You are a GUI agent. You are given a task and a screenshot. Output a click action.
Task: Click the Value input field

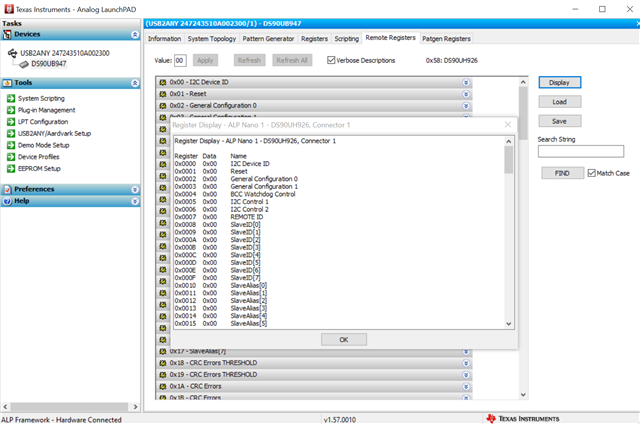pyautogui.click(x=180, y=60)
